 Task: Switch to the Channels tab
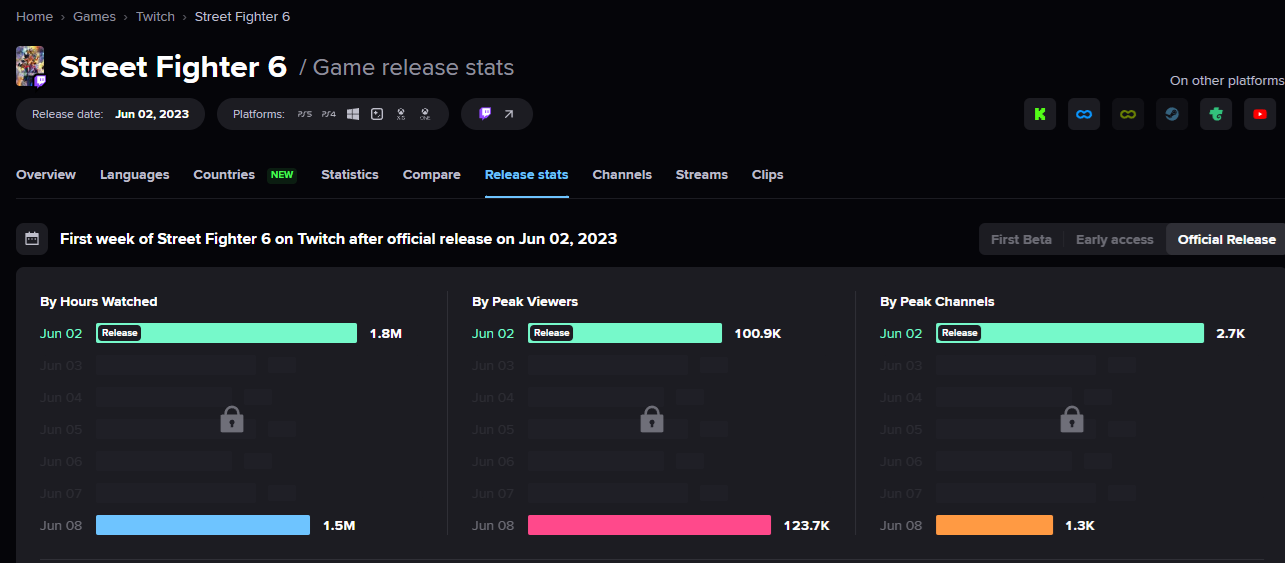tap(622, 175)
